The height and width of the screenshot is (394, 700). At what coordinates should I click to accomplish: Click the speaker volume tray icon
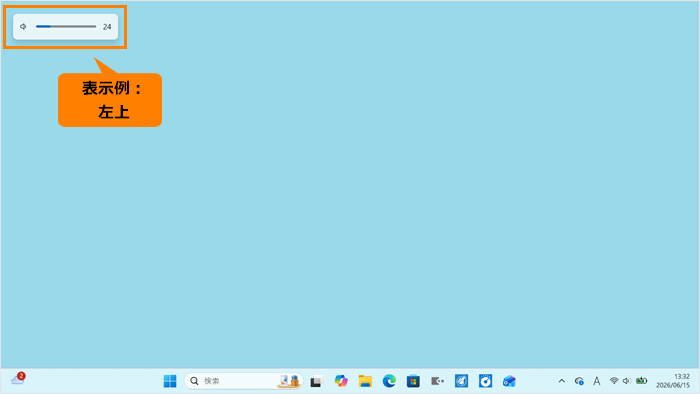[x=627, y=381]
